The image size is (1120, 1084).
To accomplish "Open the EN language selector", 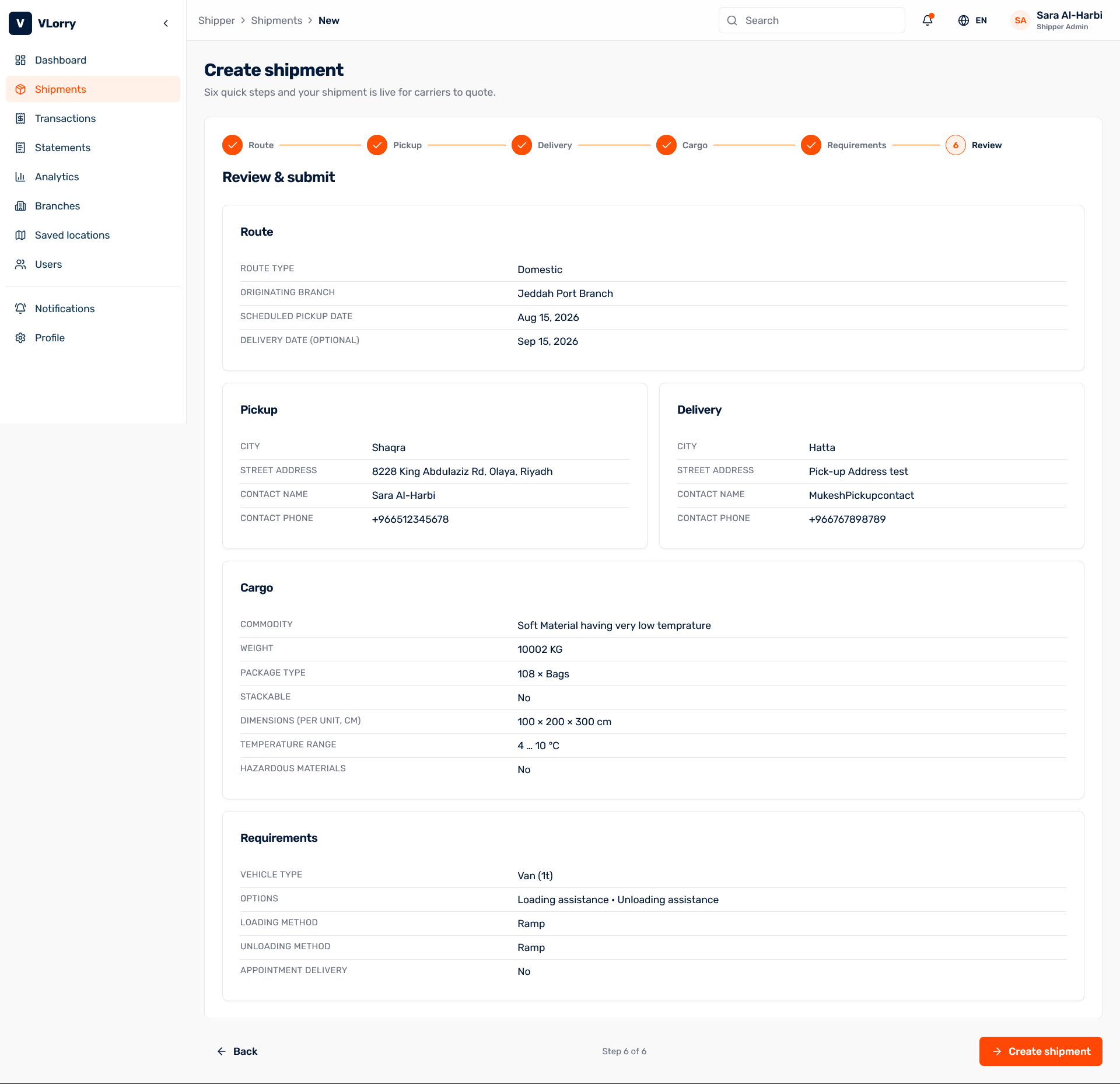I will [x=972, y=20].
